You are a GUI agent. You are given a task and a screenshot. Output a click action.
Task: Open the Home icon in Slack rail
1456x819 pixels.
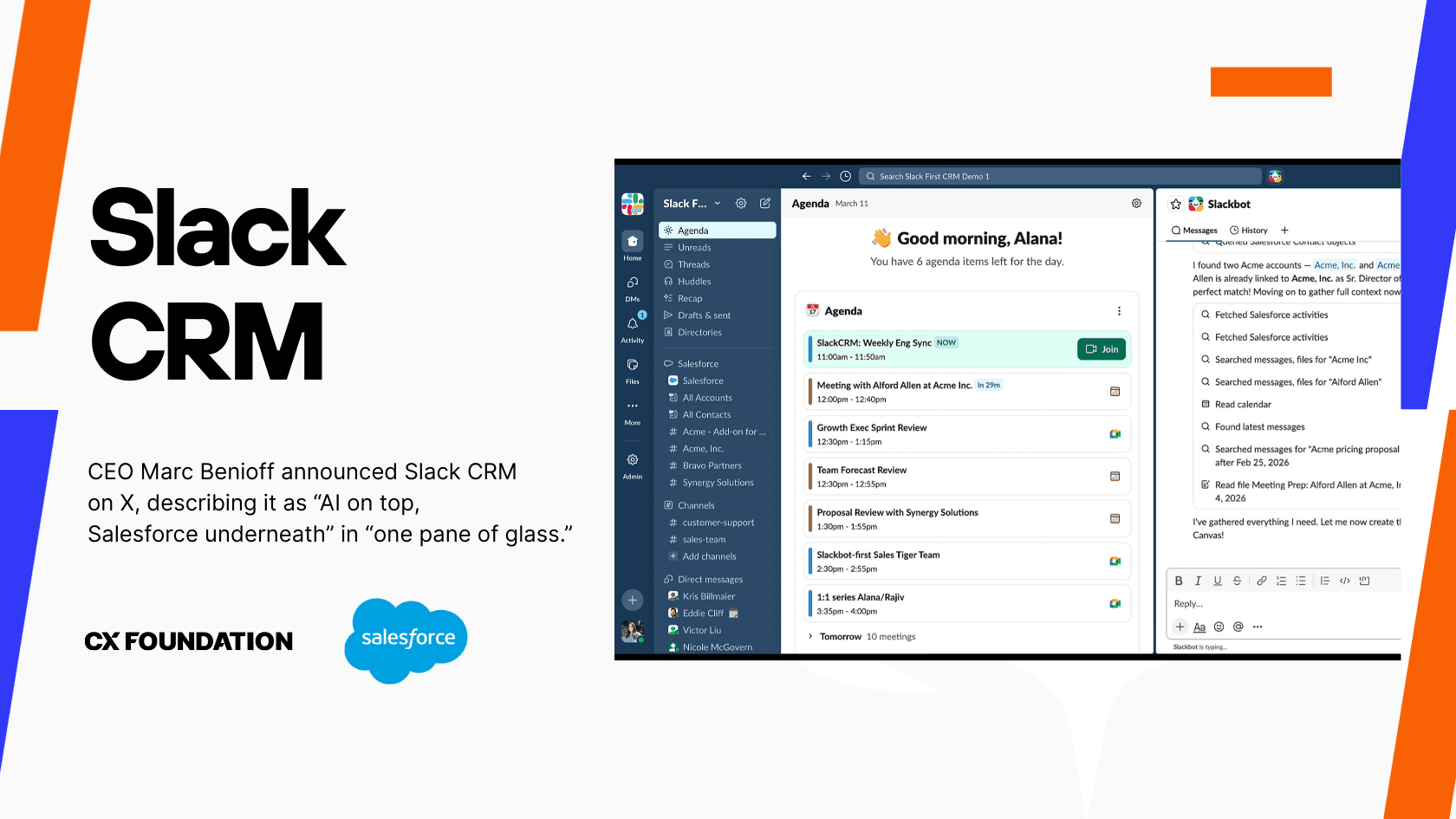632,243
